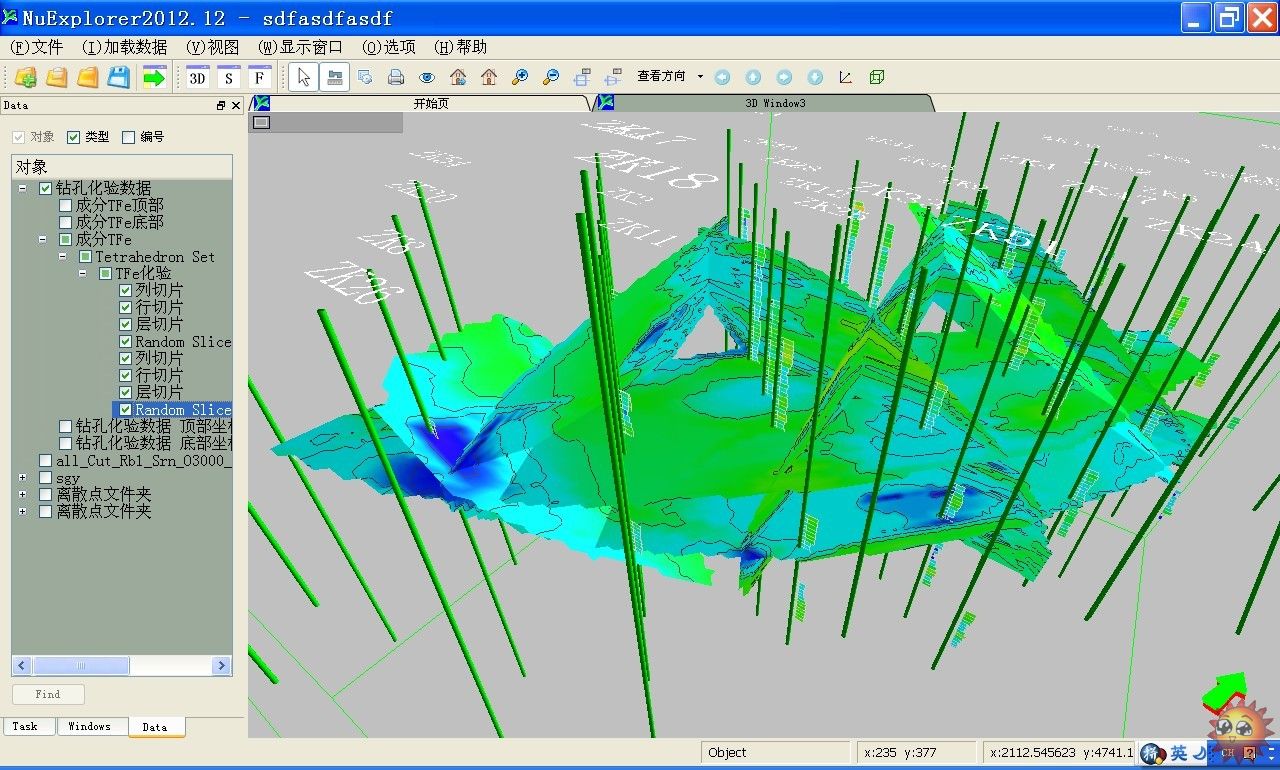
Task: Click the CH language indicator in tray
Action: [x=1228, y=753]
